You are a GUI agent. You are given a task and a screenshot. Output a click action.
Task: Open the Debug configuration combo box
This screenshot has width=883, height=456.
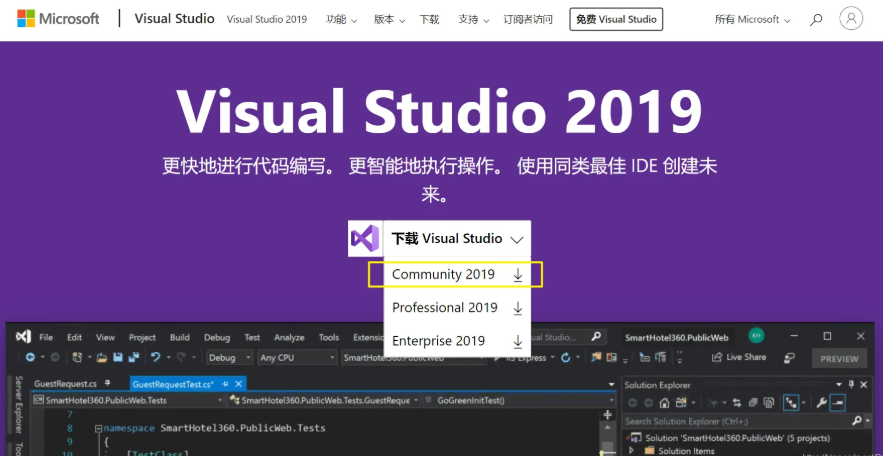pyautogui.click(x=230, y=357)
